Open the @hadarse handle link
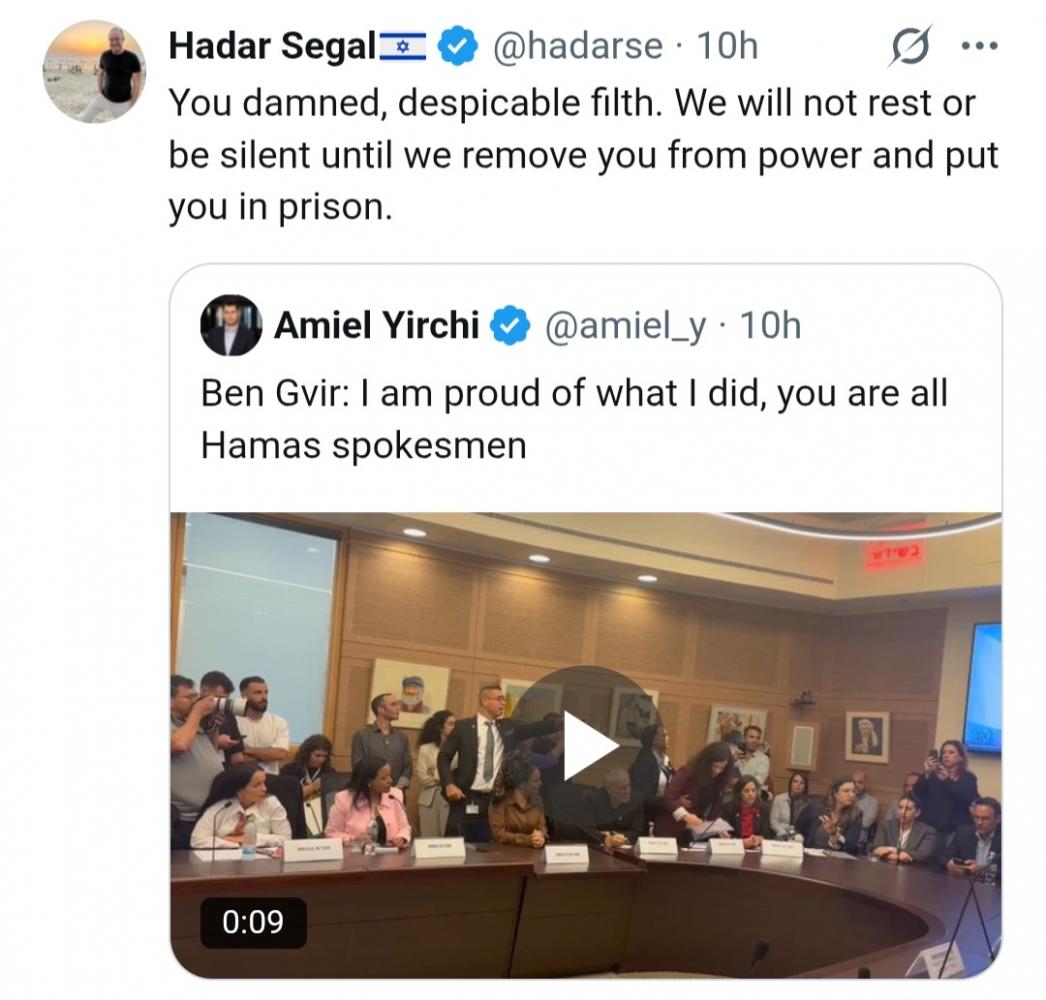1046x1000 pixels. click(x=578, y=46)
